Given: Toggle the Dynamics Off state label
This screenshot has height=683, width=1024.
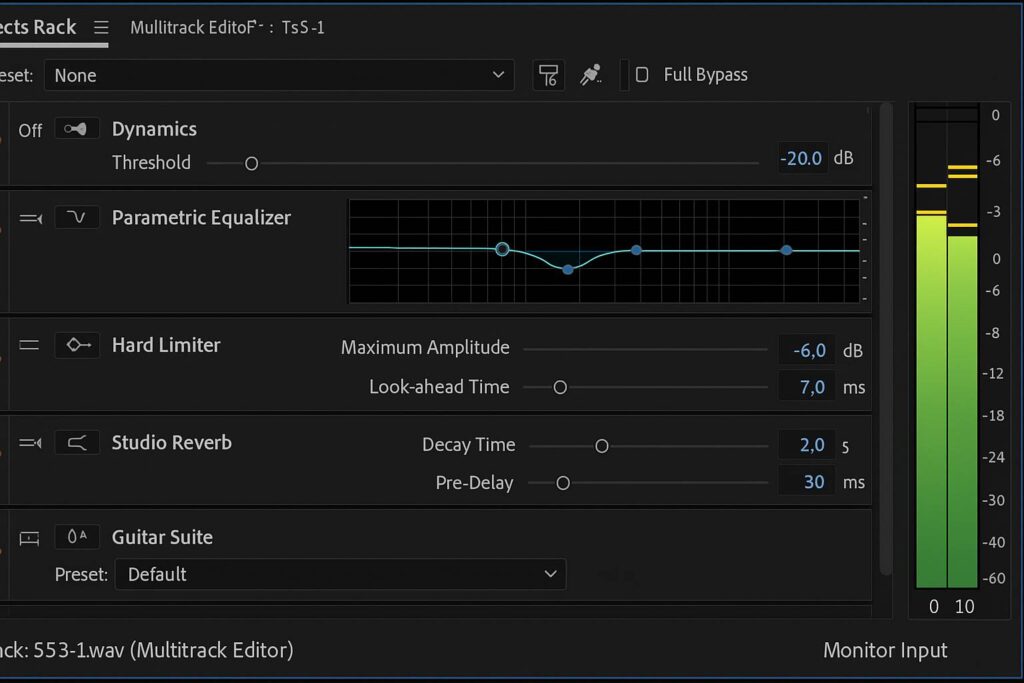Looking at the screenshot, I should point(30,130).
